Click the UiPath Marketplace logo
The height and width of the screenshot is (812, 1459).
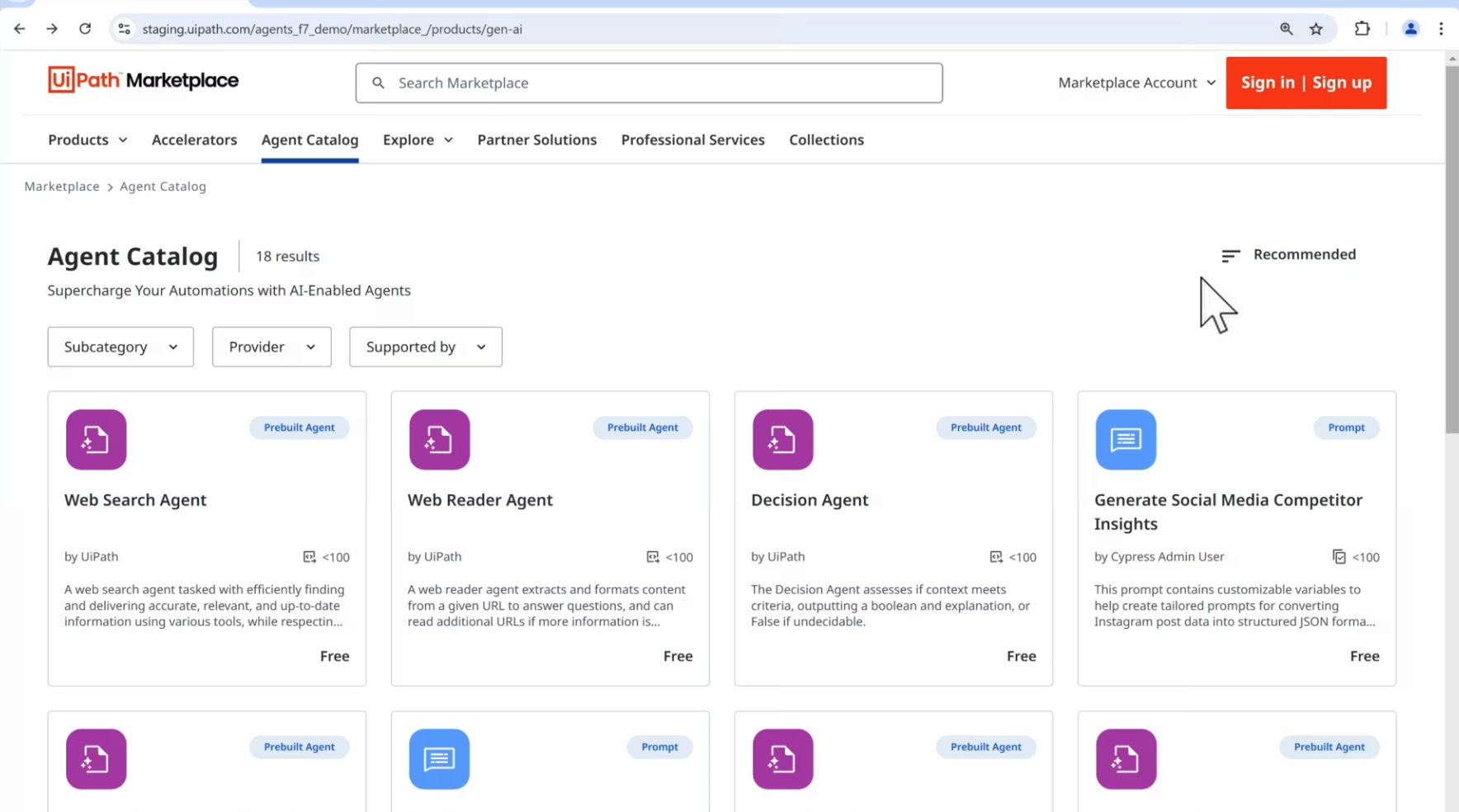[x=144, y=80]
